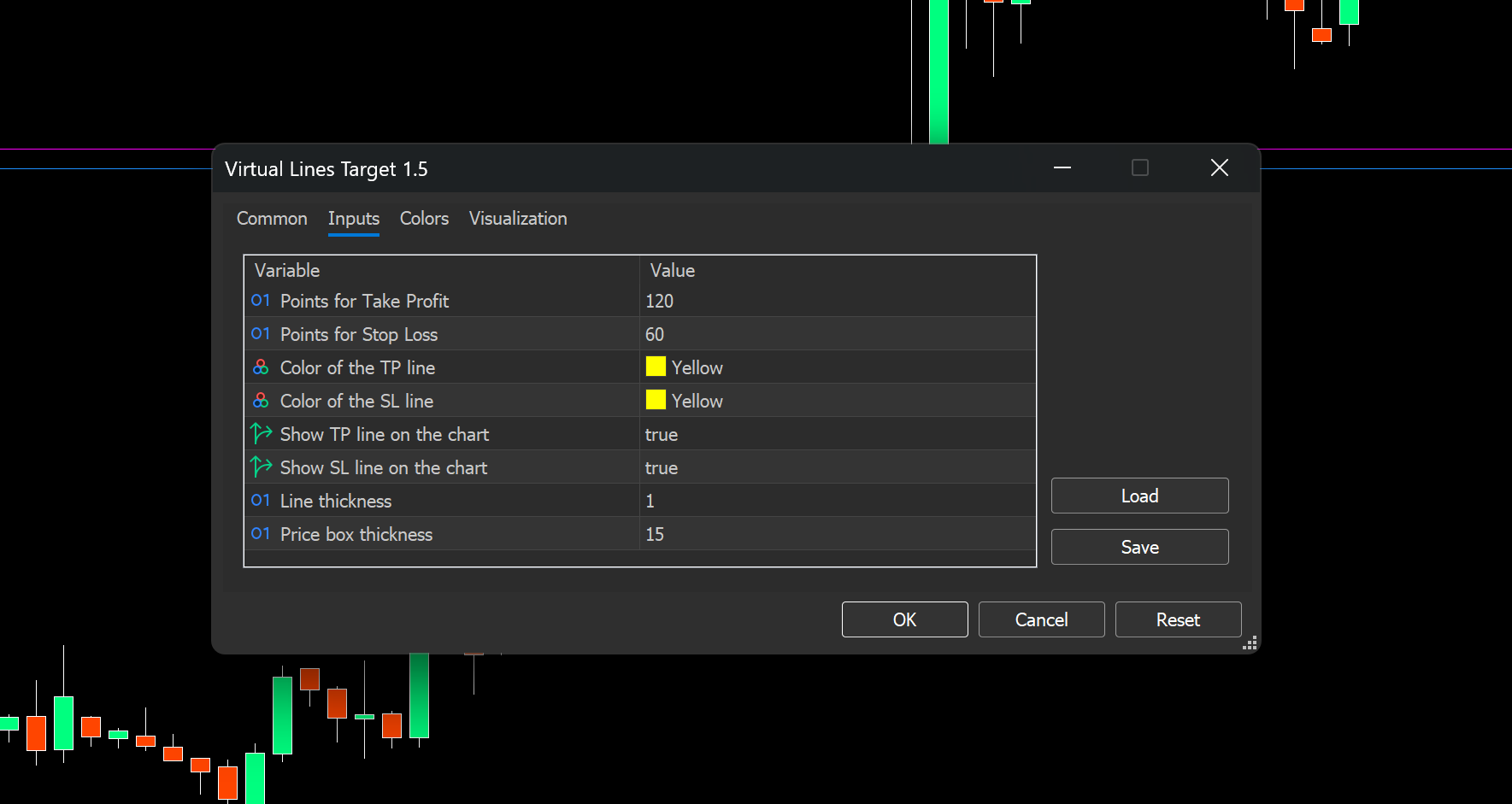Toggle the Show SL line true value
Image resolution: width=1512 pixels, height=804 pixels.
click(x=662, y=468)
